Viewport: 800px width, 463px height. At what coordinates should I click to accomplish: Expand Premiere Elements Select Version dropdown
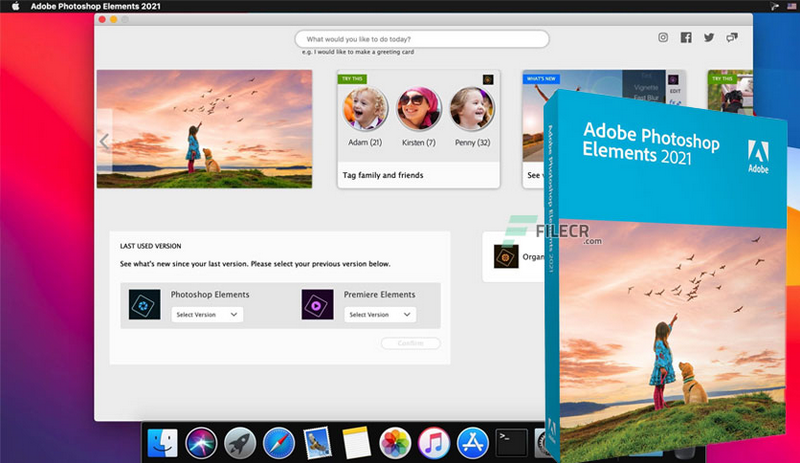click(x=380, y=314)
